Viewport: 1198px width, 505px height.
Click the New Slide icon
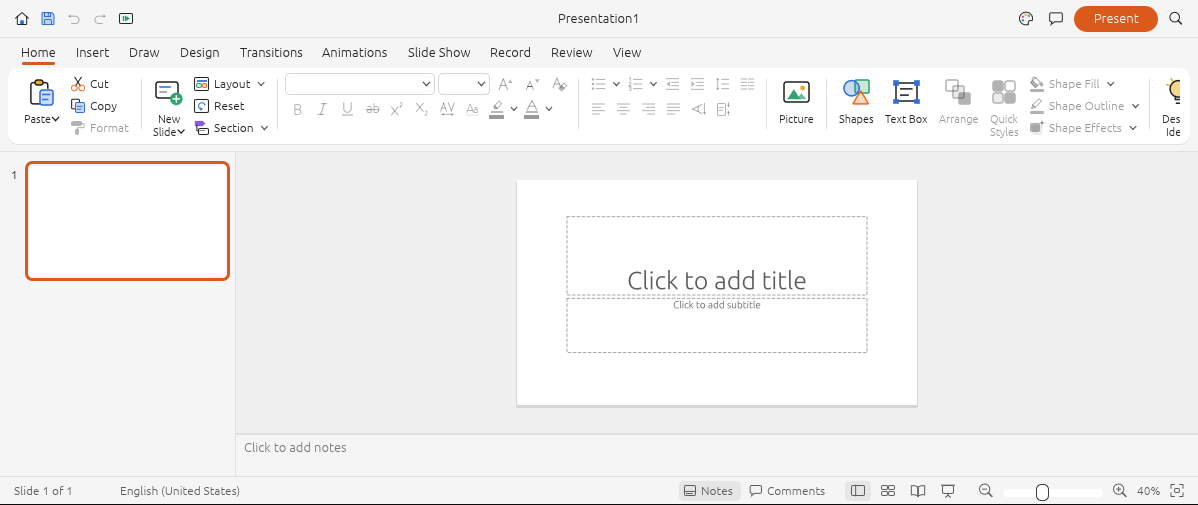(168, 93)
